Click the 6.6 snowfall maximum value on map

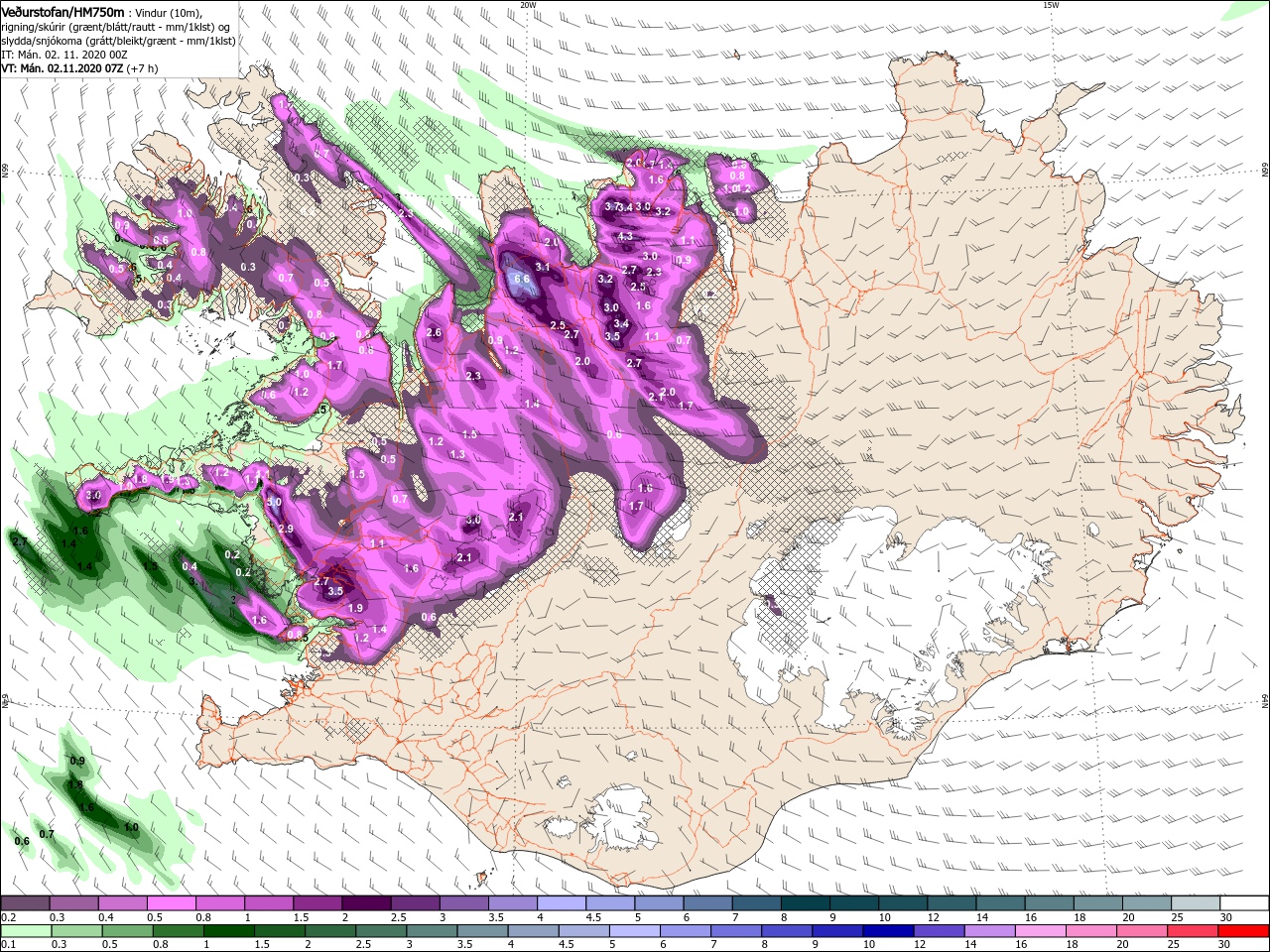522,280
